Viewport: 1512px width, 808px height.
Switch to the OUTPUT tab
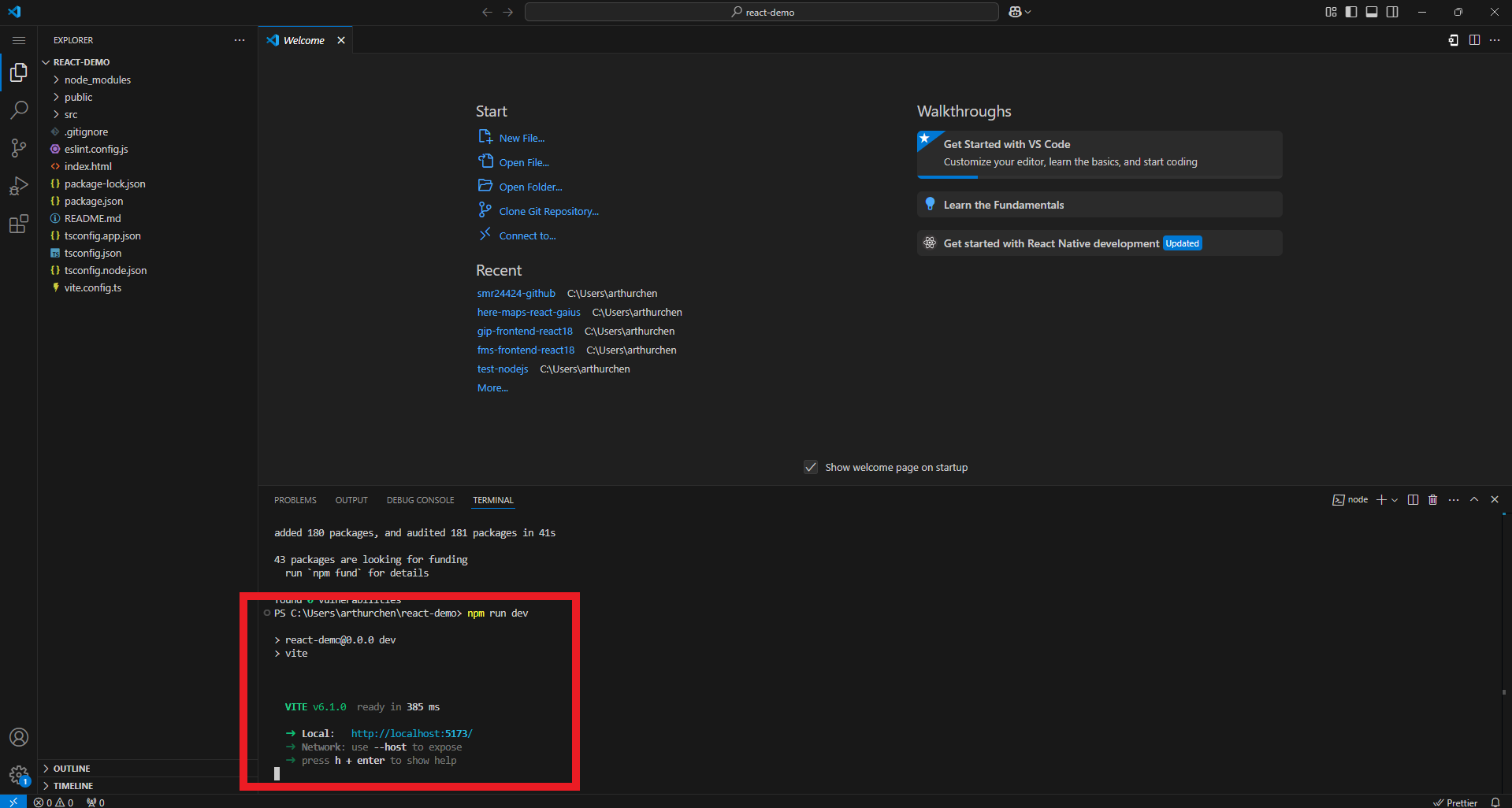pos(351,500)
